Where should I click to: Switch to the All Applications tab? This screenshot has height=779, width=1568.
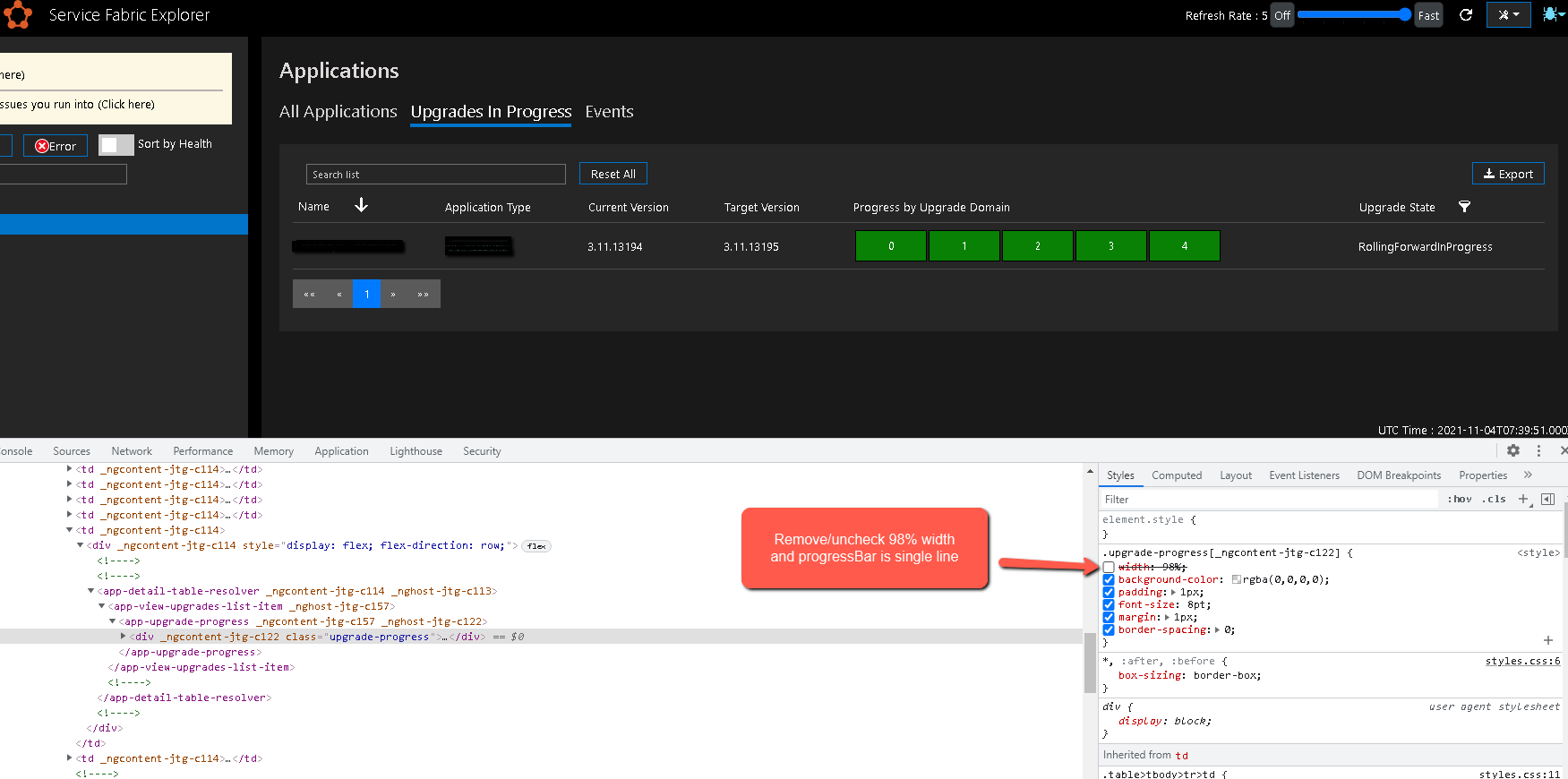coord(338,111)
